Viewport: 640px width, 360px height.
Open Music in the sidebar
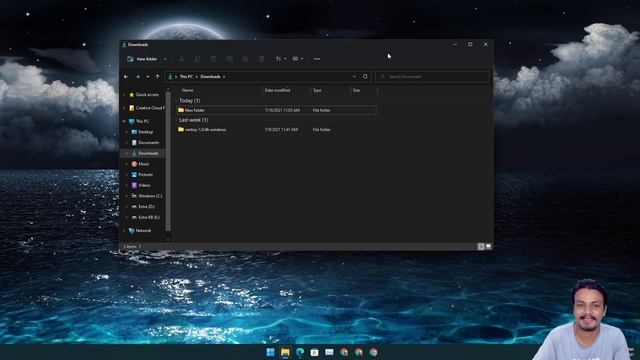point(140,164)
